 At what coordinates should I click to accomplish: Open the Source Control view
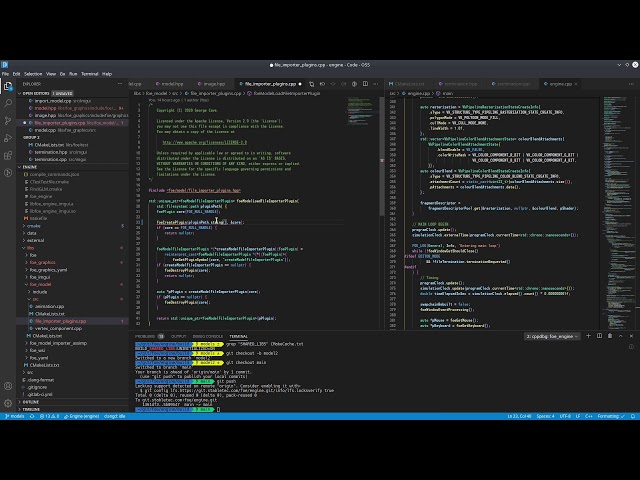[8, 120]
